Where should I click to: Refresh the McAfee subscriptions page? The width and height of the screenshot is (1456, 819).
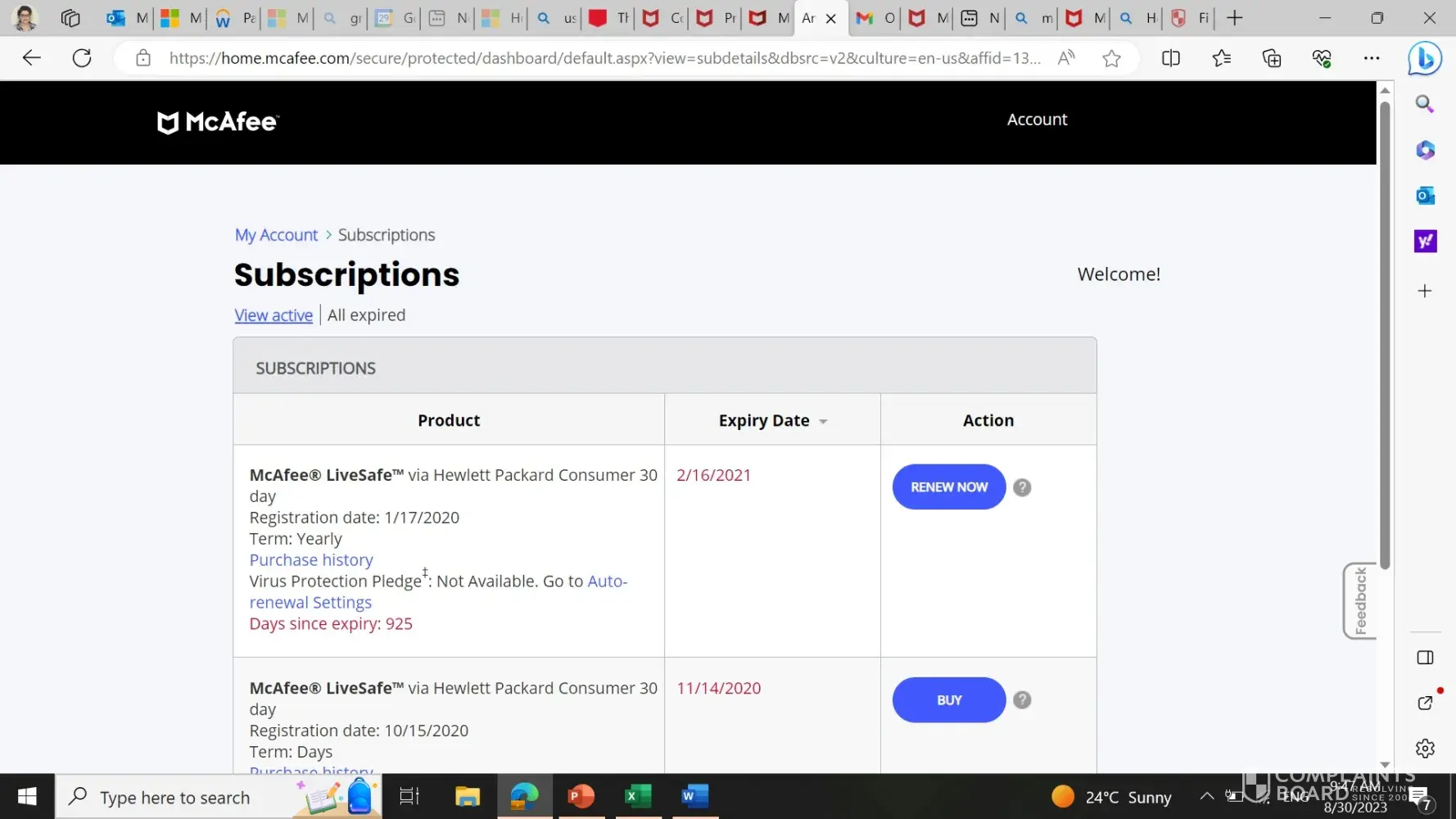point(82,58)
